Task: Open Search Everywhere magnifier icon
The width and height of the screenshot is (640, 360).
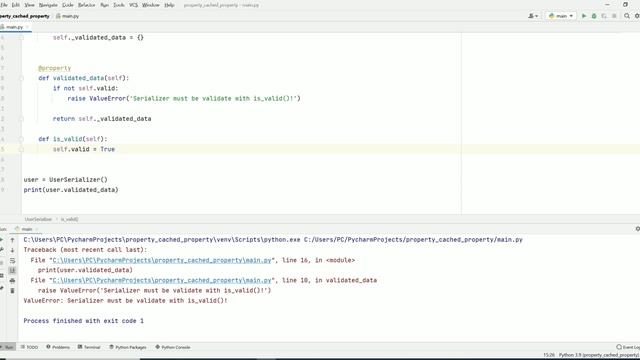Action: pyautogui.click(x=627, y=16)
